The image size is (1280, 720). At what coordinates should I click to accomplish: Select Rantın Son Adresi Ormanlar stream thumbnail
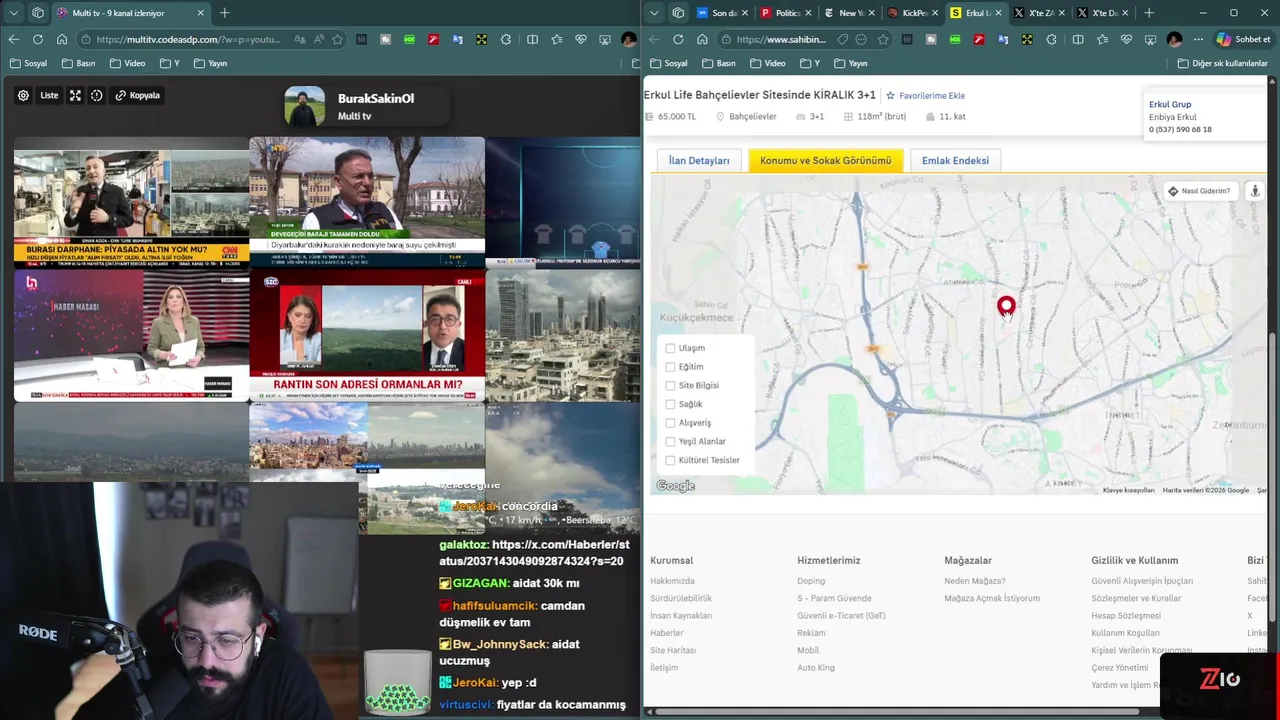tap(367, 336)
